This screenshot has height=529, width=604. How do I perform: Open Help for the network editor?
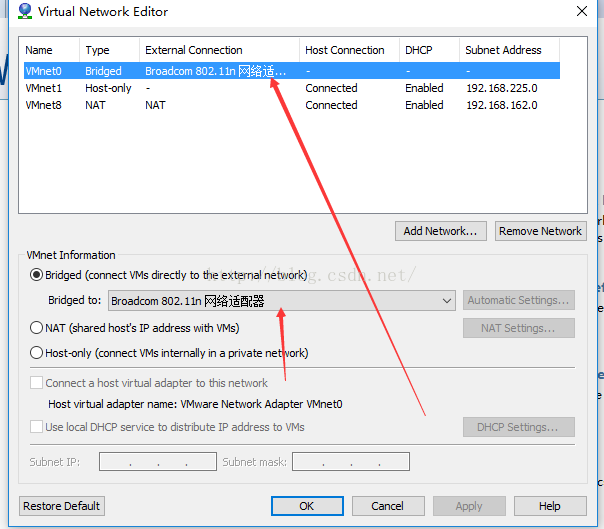tap(550, 506)
